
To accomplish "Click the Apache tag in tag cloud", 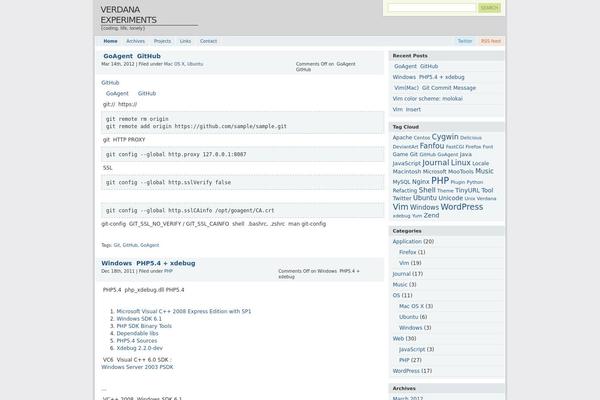I will click(402, 137).
